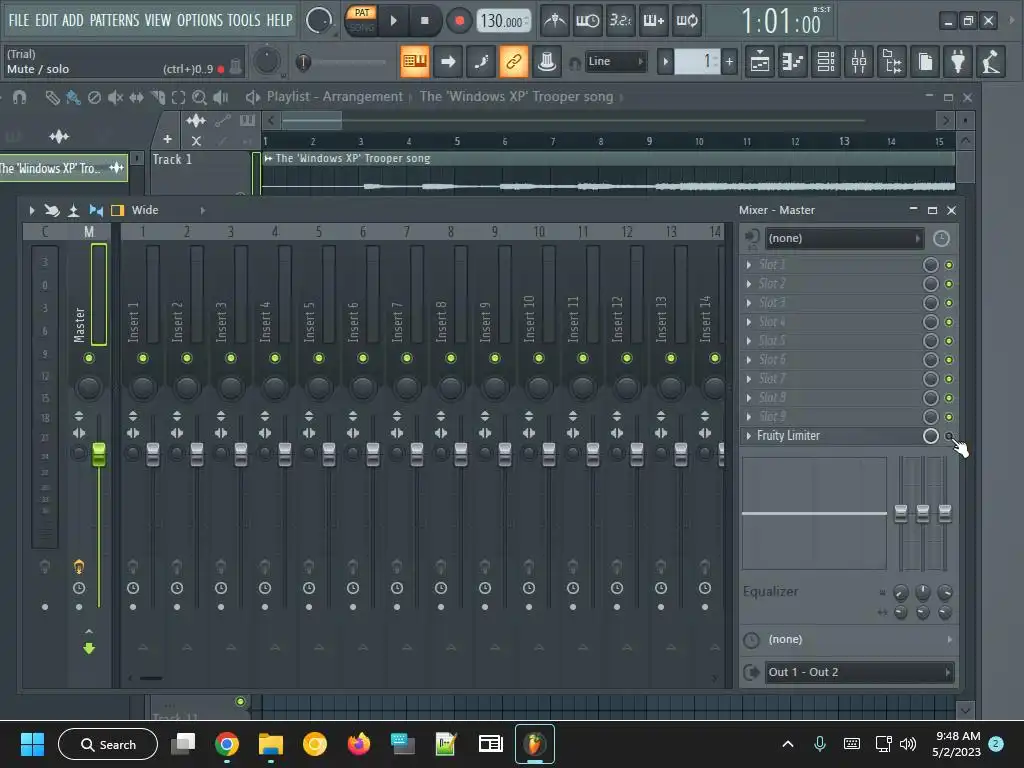Mute Insert 5 via its green light
This screenshot has width=1024, height=768.
319,358
